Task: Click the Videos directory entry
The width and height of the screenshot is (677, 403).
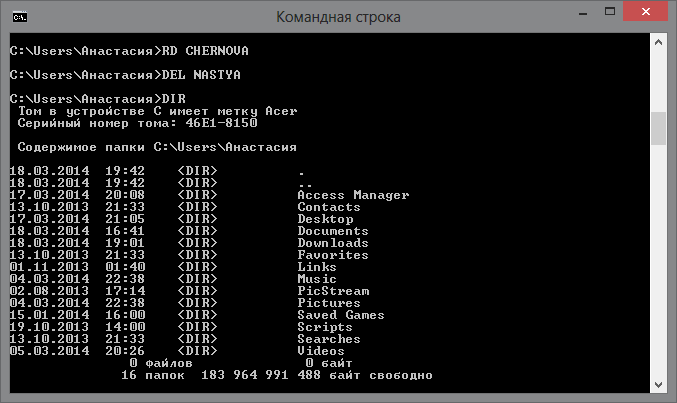Action: [x=321, y=351]
